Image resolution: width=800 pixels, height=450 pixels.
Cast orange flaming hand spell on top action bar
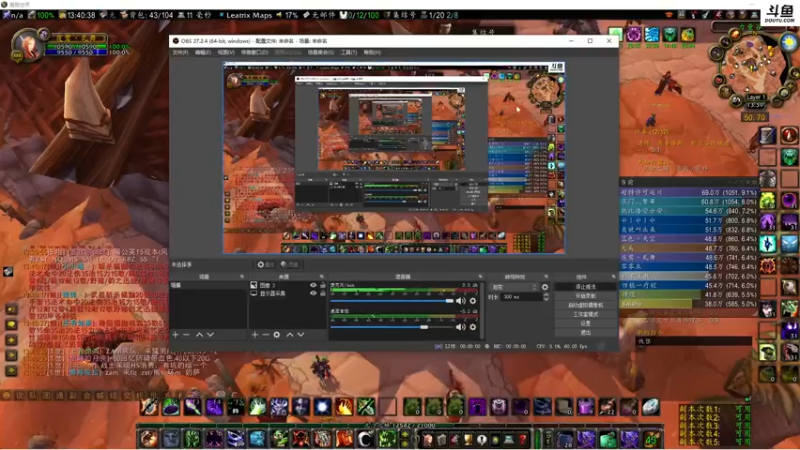[x=344, y=407]
